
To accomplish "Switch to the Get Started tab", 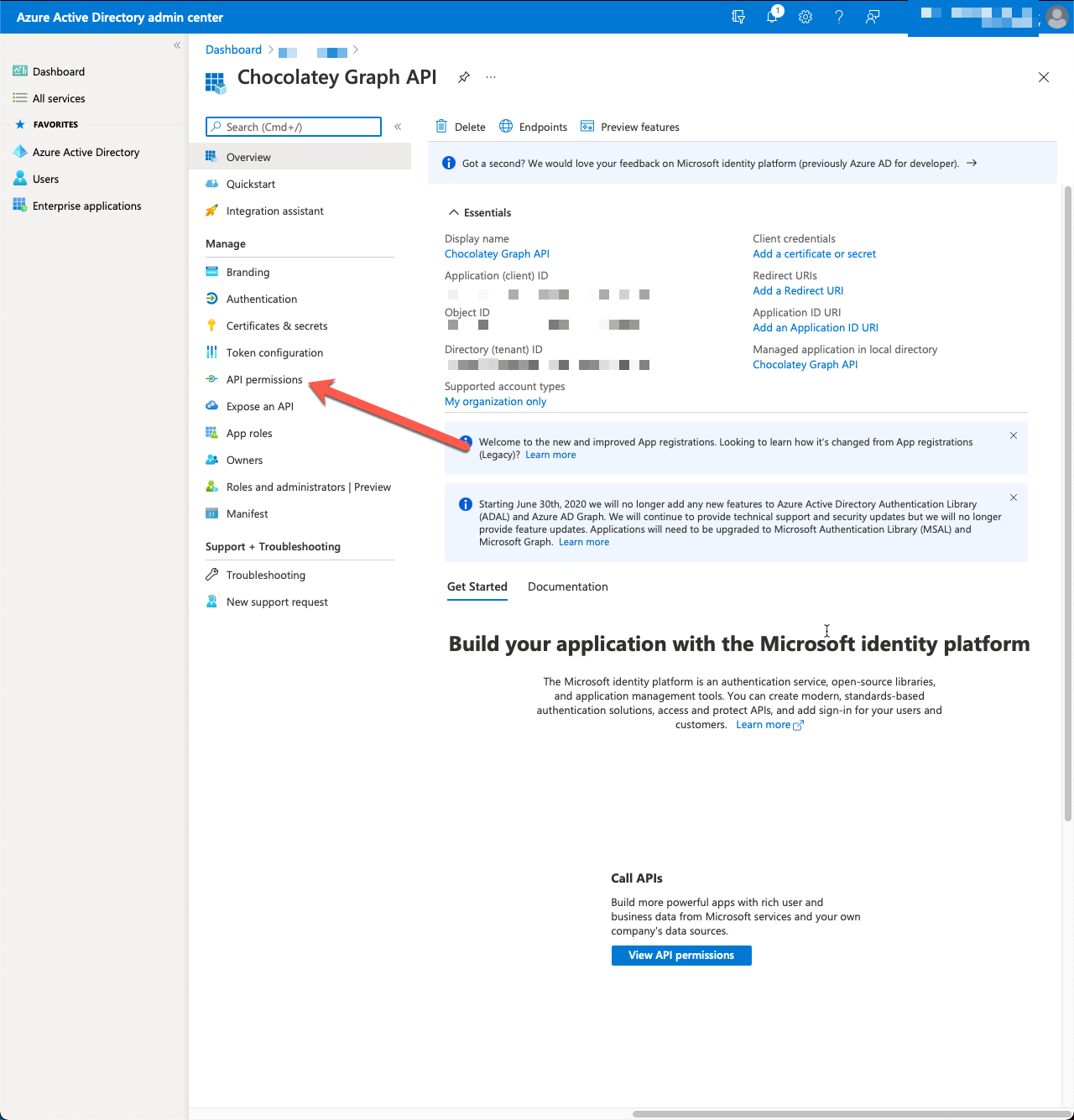I will [x=477, y=586].
